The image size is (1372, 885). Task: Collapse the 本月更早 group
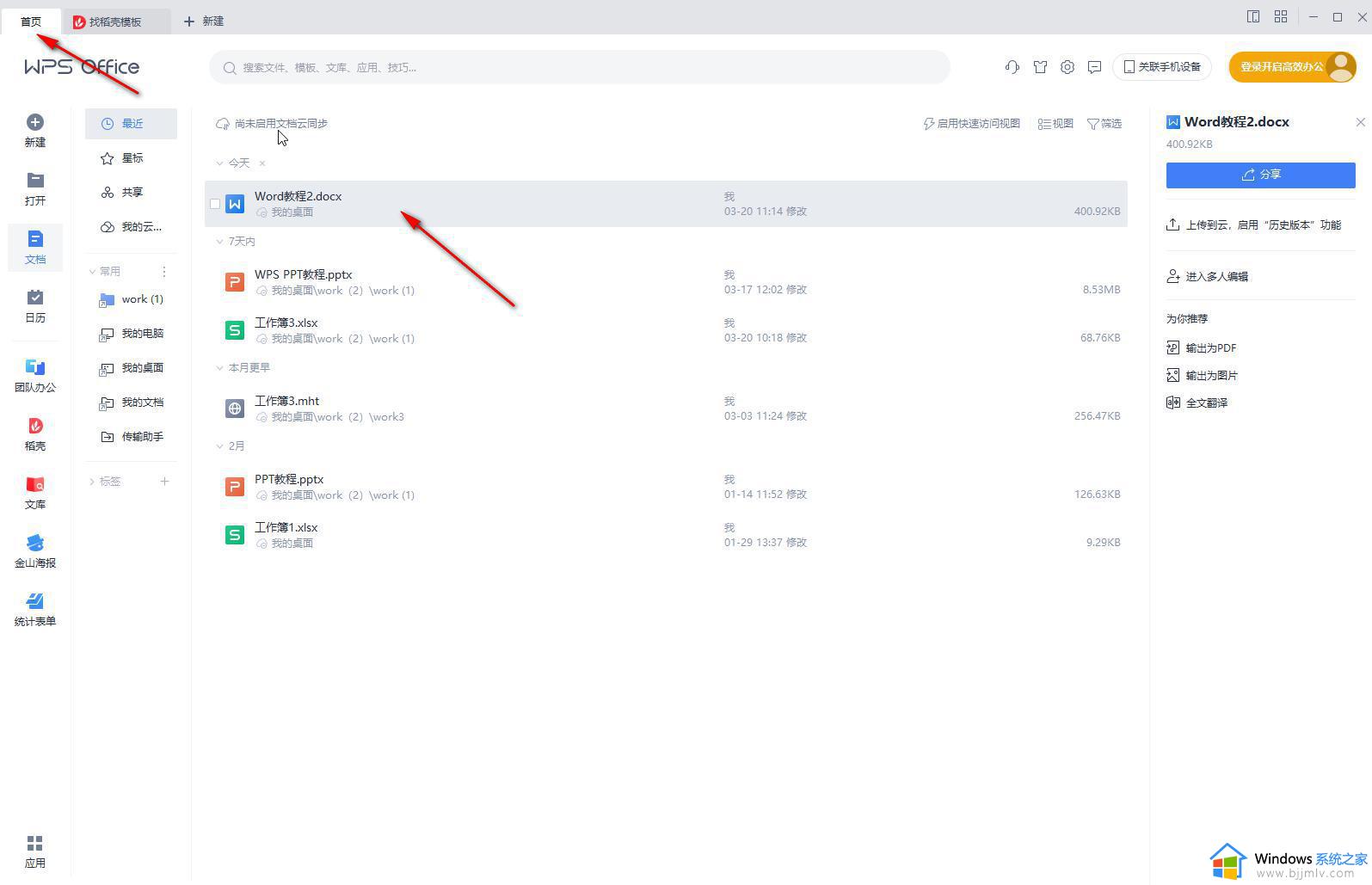coord(219,367)
